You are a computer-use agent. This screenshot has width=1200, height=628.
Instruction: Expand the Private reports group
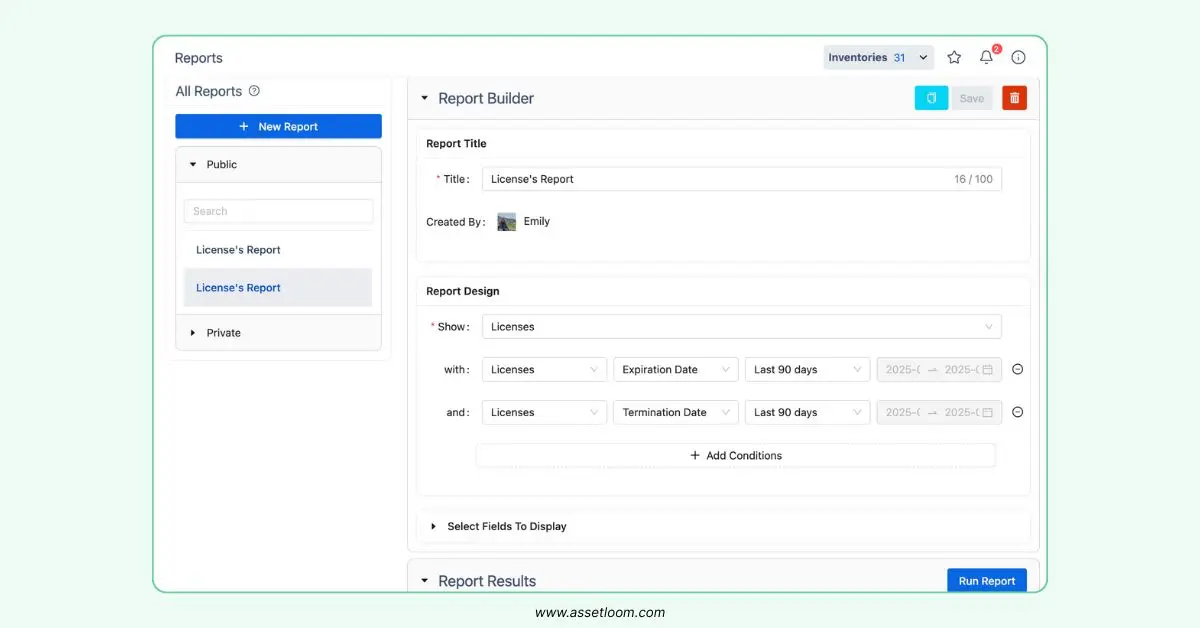[x=193, y=333]
